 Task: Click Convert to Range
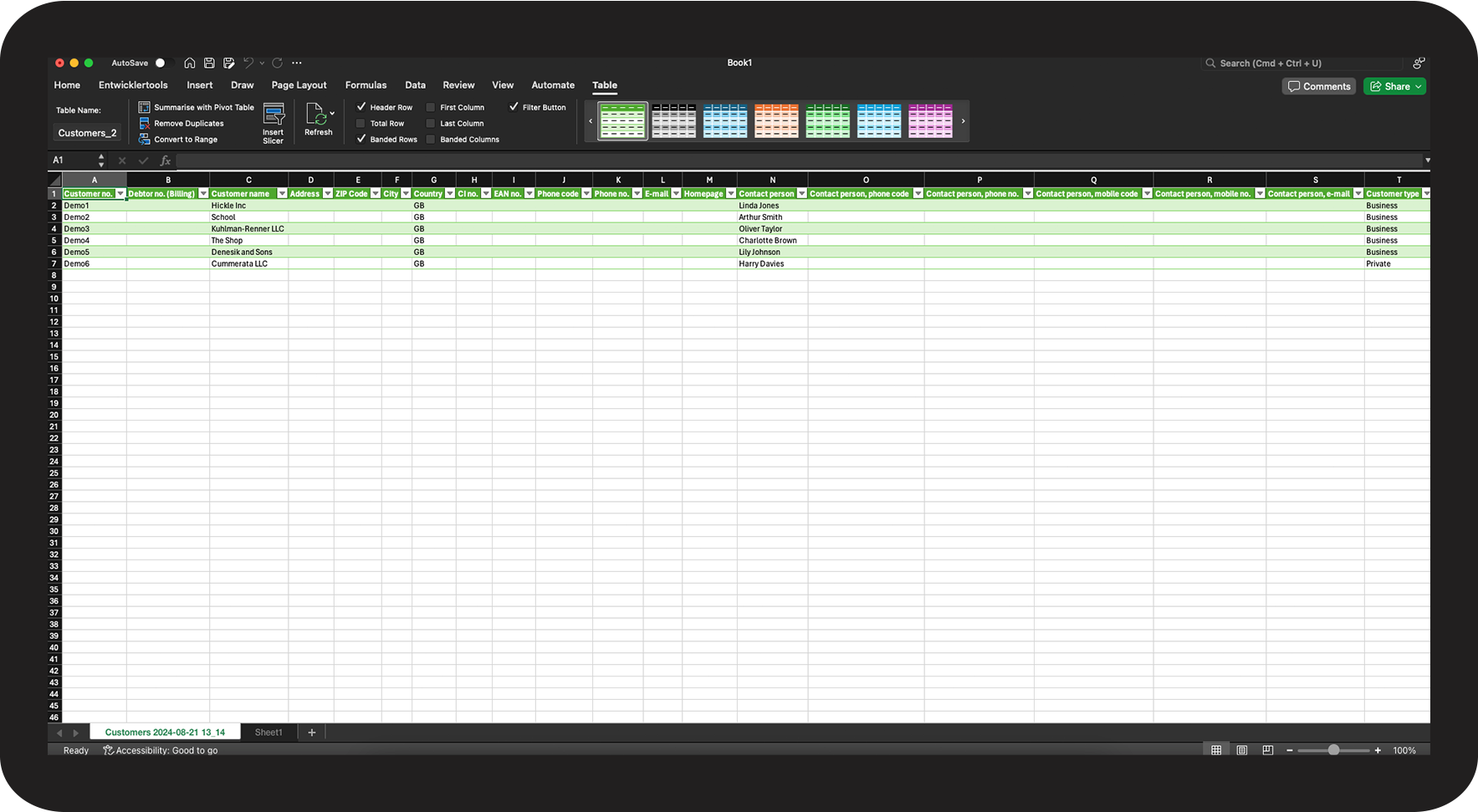[x=177, y=140]
